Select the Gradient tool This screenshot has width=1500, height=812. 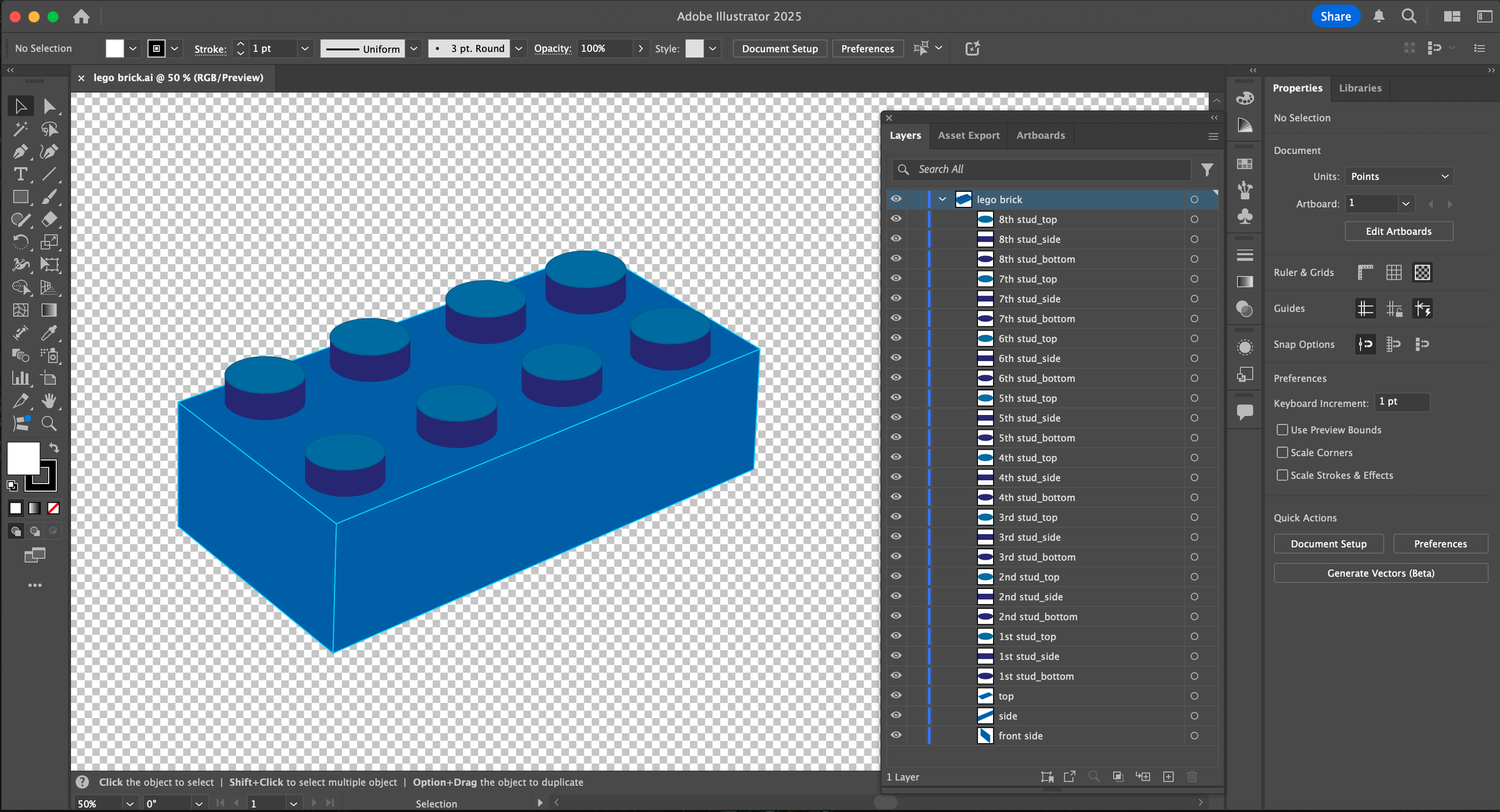tap(49, 310)
